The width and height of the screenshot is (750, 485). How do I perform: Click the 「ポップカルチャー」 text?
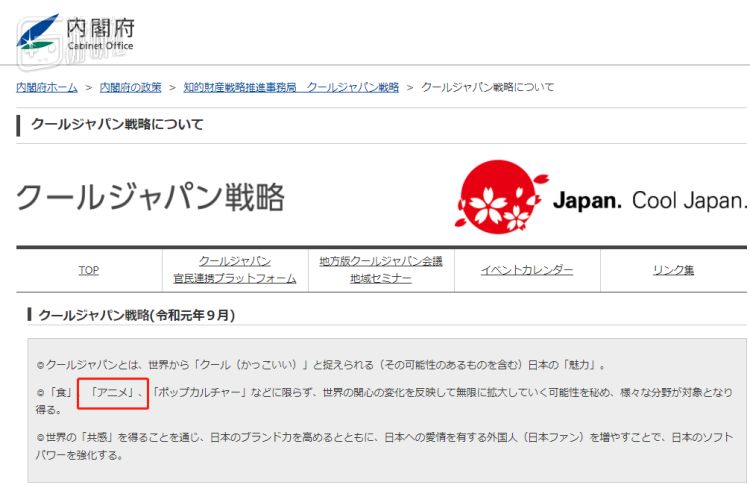click(x=200, y=393)
